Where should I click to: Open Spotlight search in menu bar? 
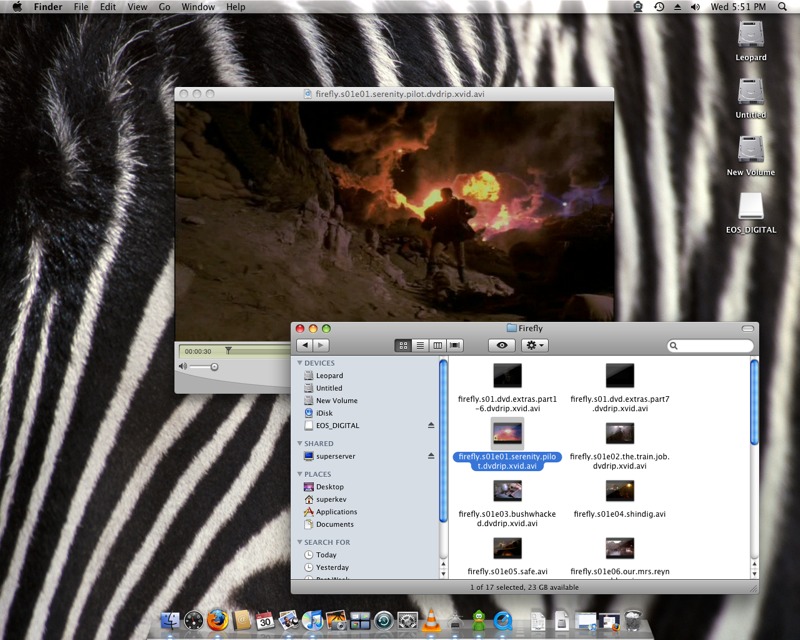pos(782,7)
